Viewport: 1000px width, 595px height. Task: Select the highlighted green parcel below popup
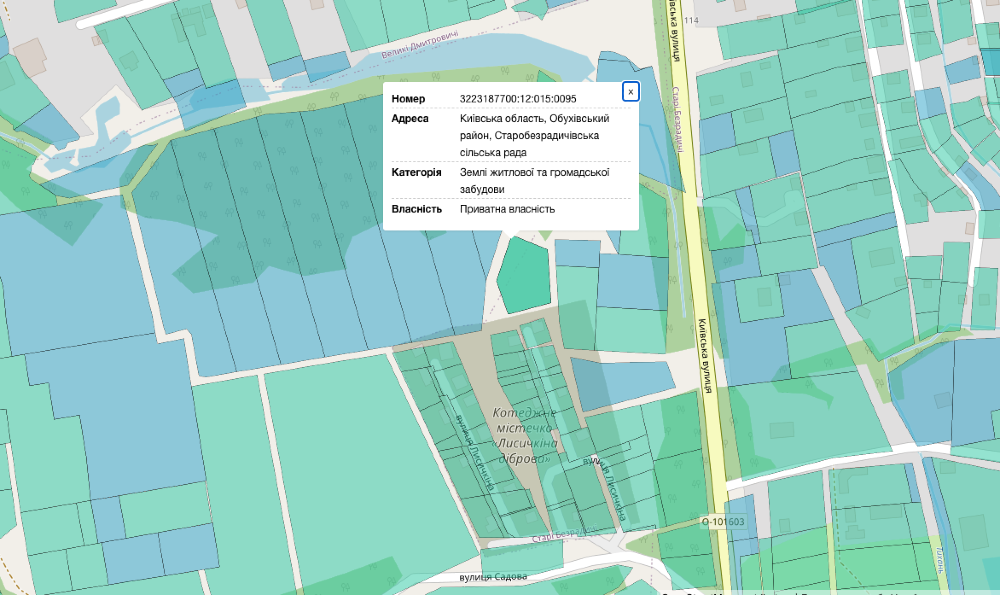pyautogui.click(x=524, y=275)
